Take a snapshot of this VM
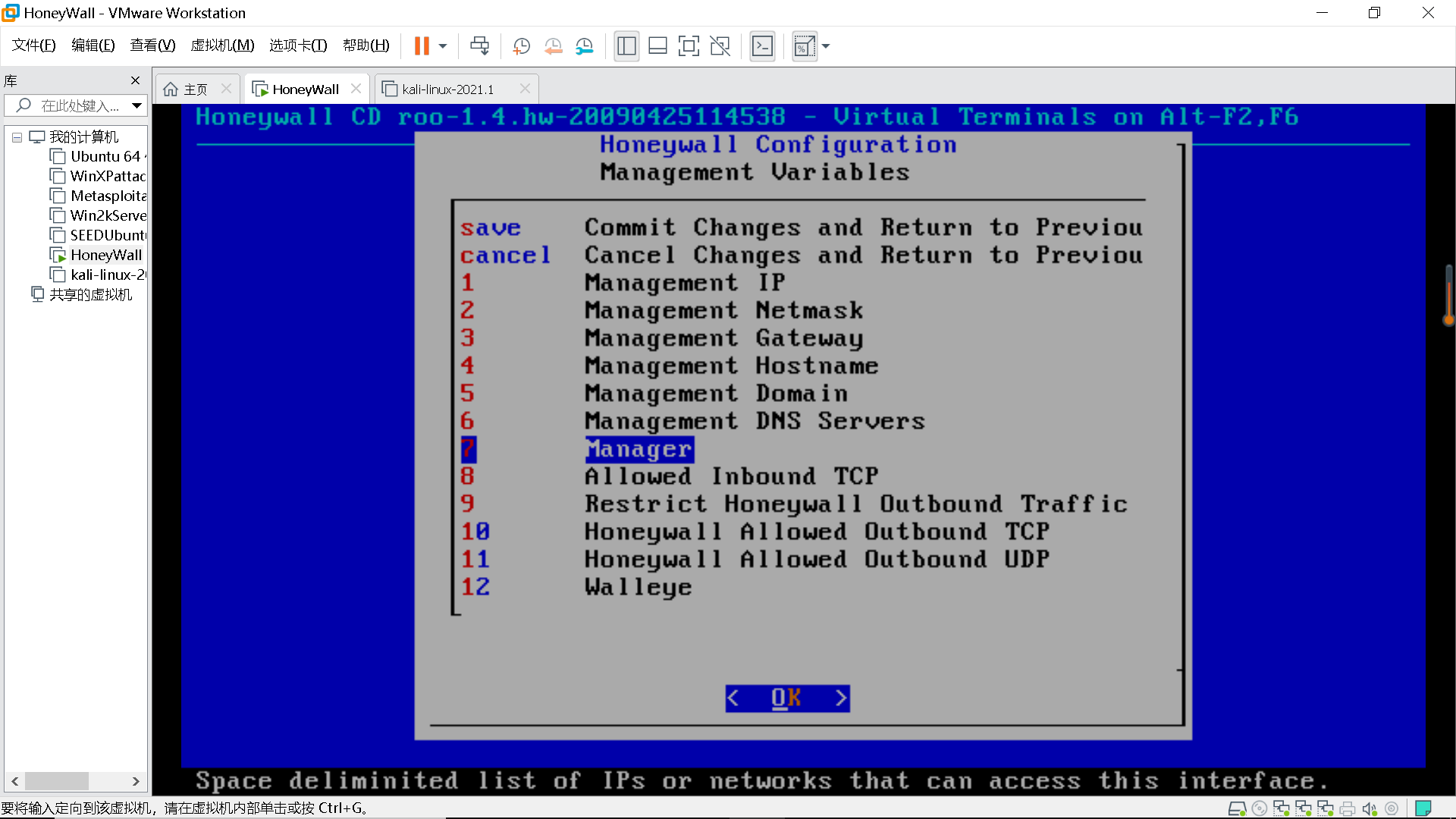1456x819 pixels. pyautogui.click(x=521, y=46)
